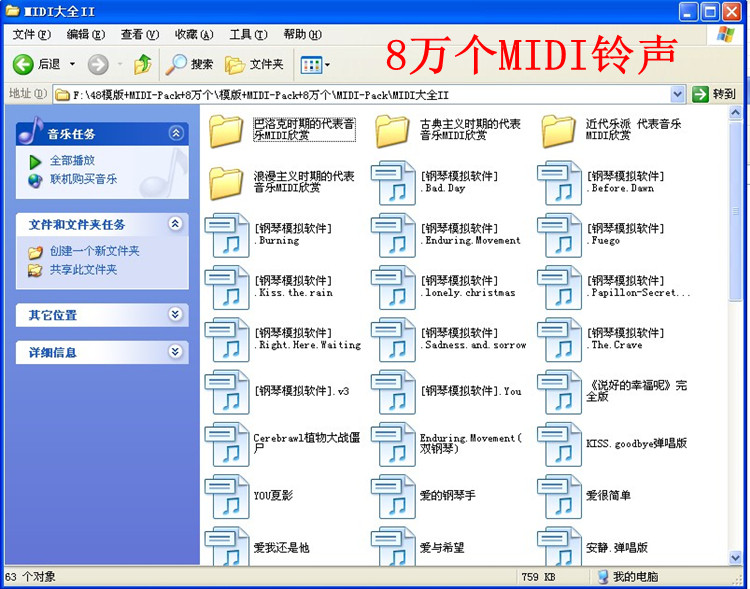Open the 巴洛克时期的代表音乐MIDI欣赏 folder icon

(226, 131)
